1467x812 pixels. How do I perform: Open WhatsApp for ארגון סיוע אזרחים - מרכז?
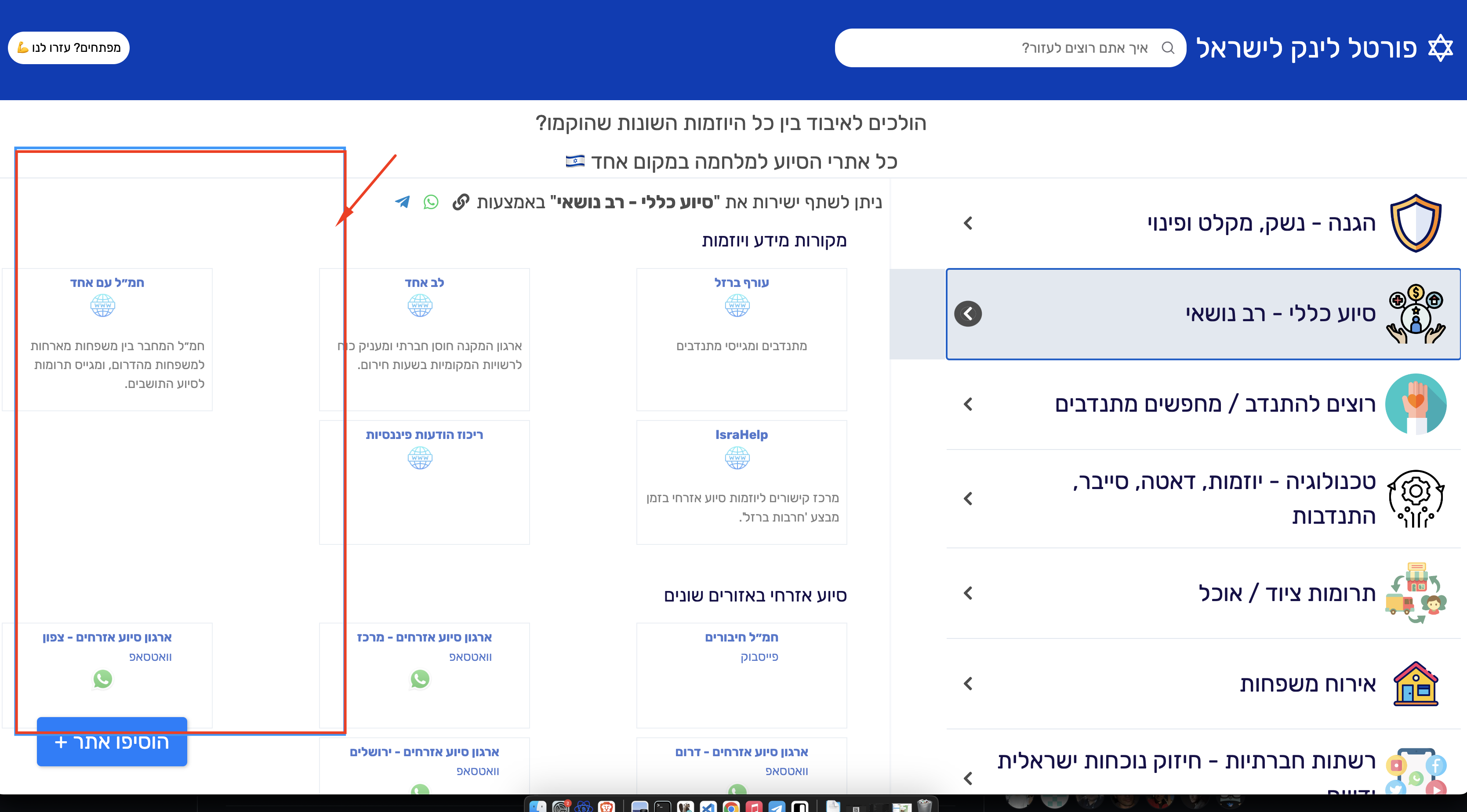(x=420, y=679)
